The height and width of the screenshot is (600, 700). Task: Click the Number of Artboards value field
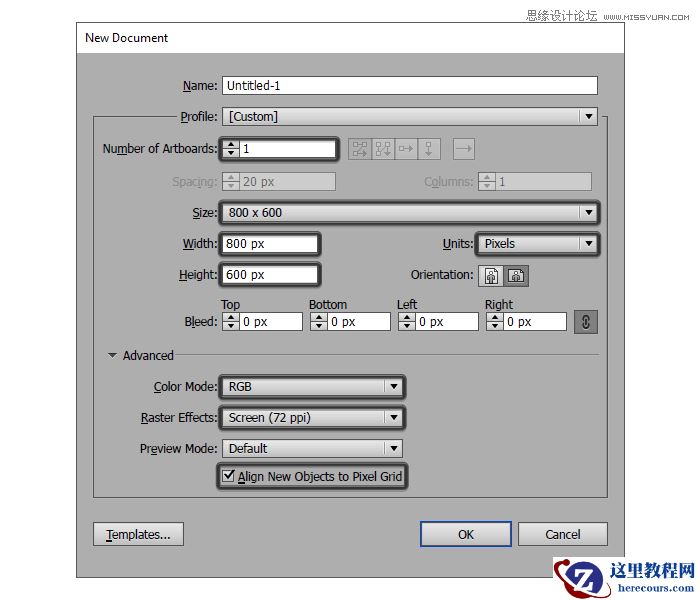point(287,149)
